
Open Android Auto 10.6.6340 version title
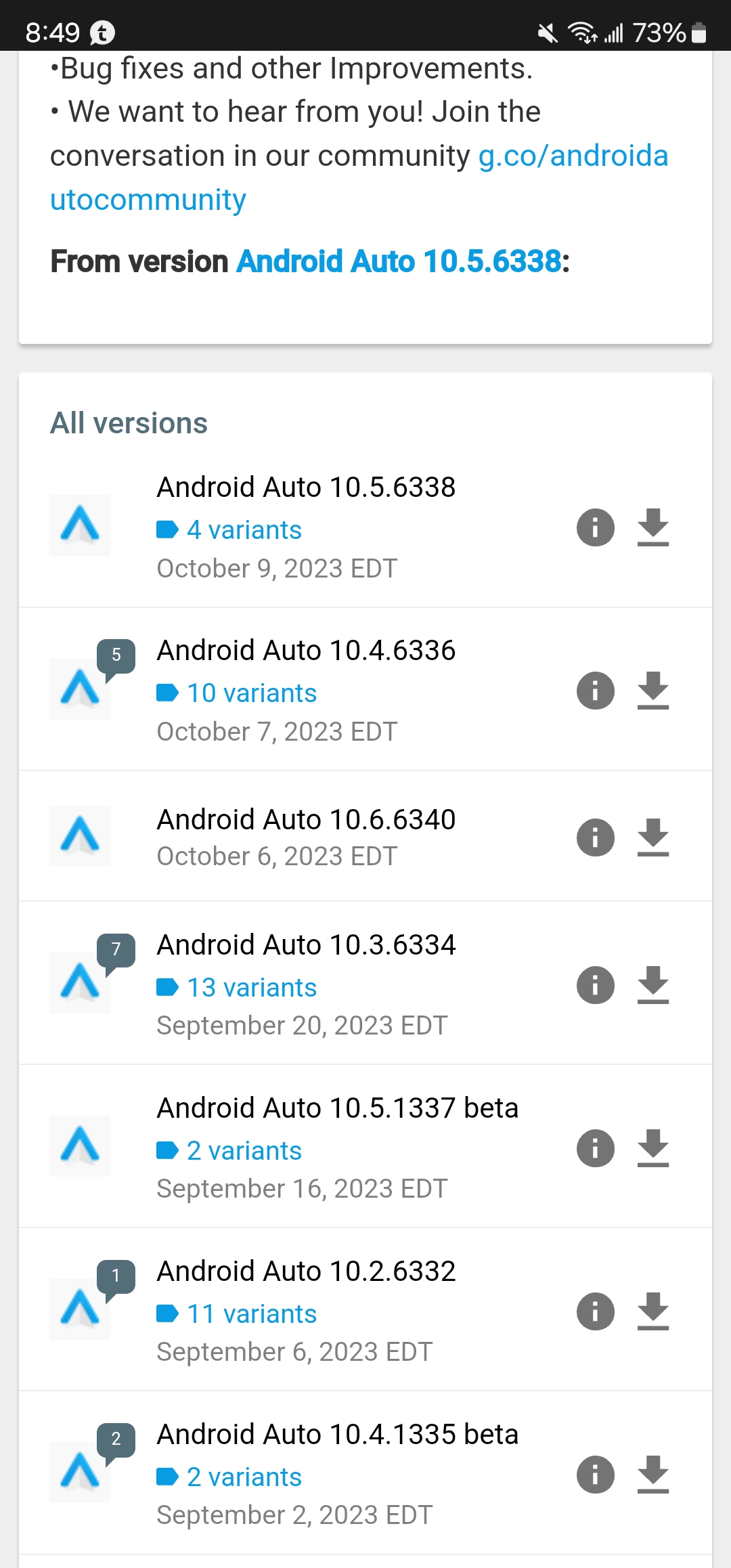point(306,819)
